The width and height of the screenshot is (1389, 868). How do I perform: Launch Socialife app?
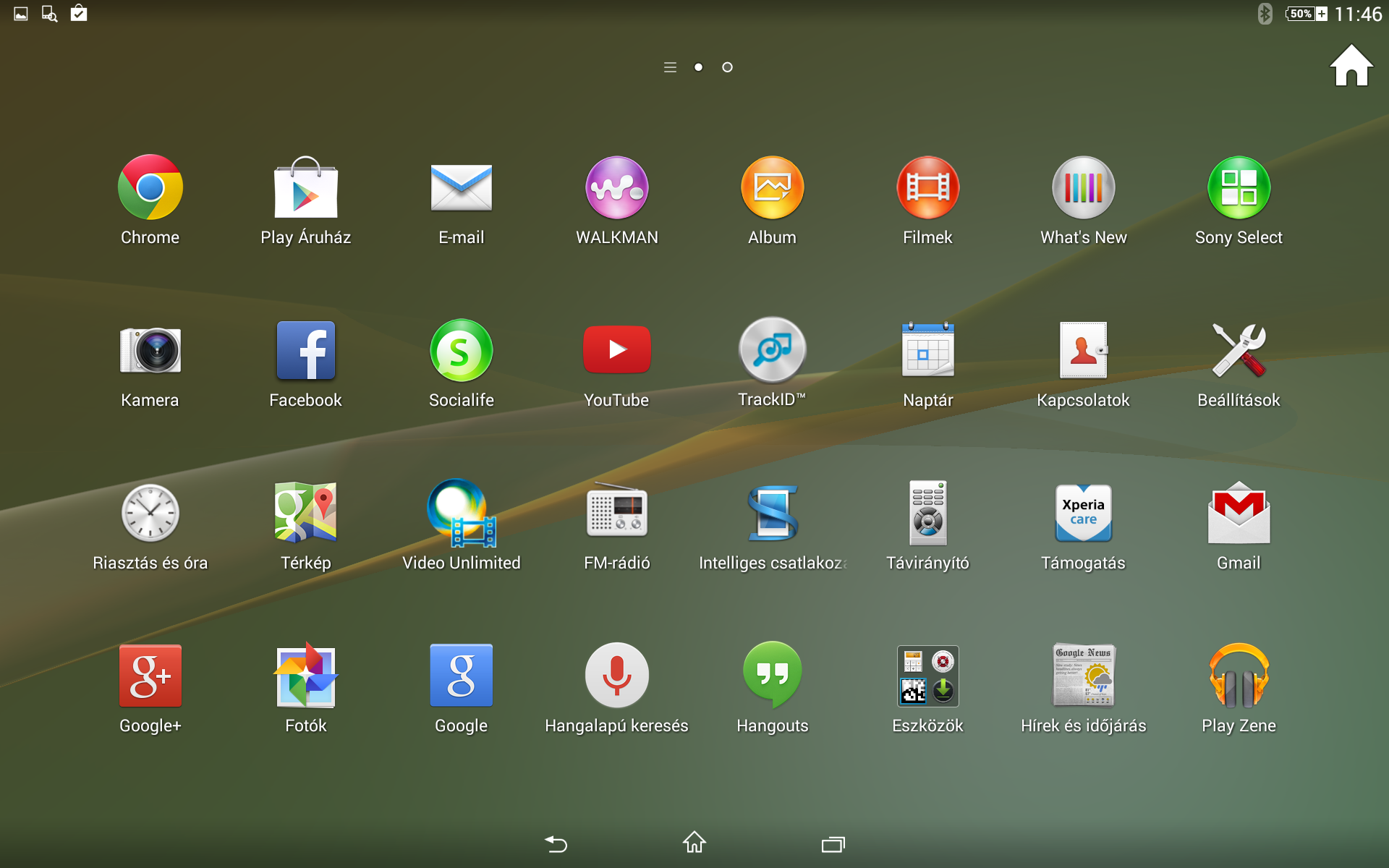click(x=462, y=350)
